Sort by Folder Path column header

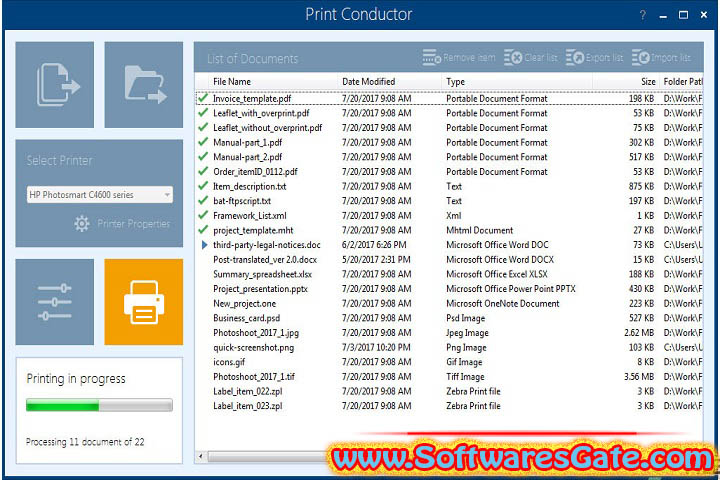(683, 82)
